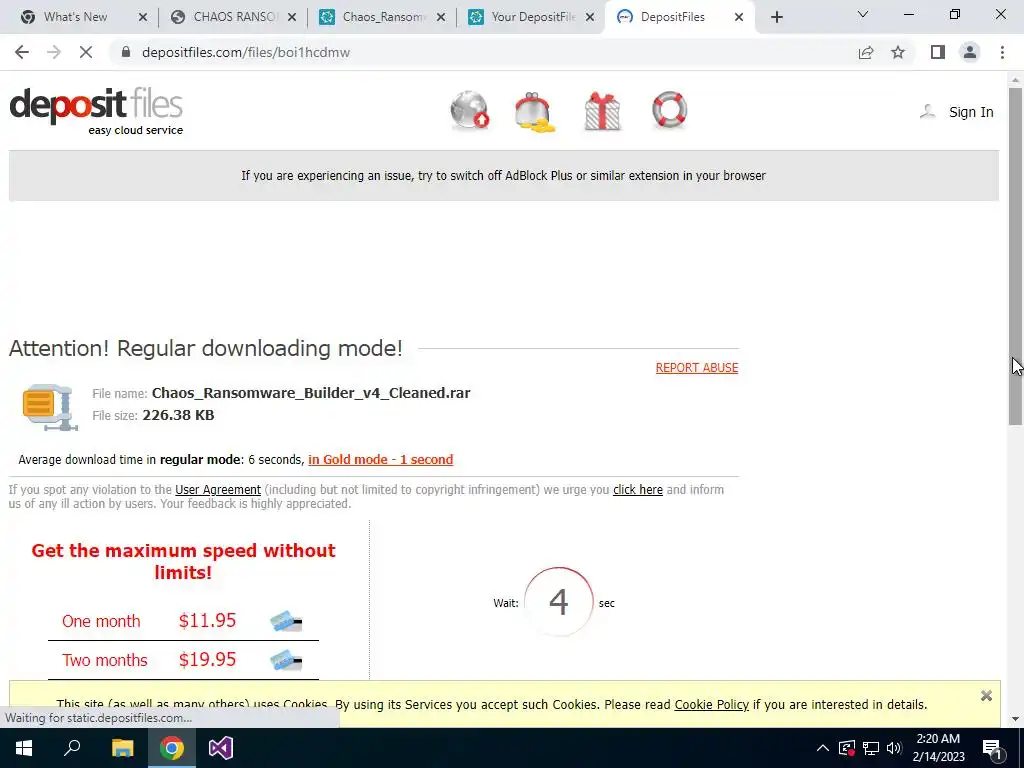Close the CHAOS RANSO tab
This screenshot has width=1024, height=768.
click(292, 18)
